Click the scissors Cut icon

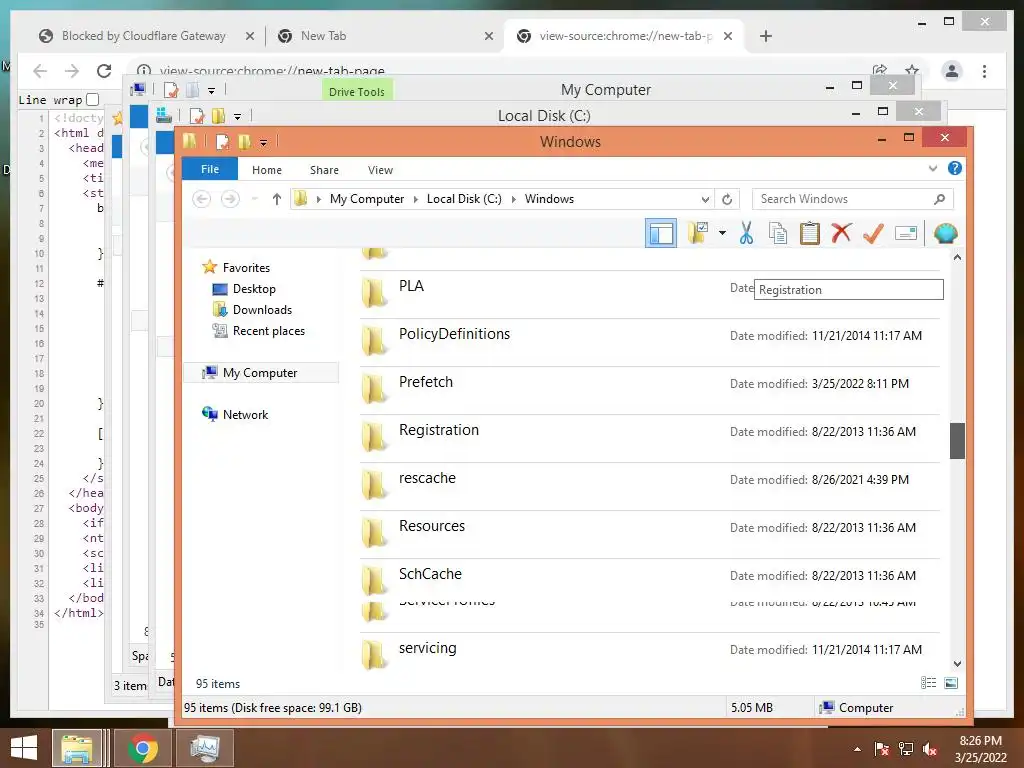746,233
